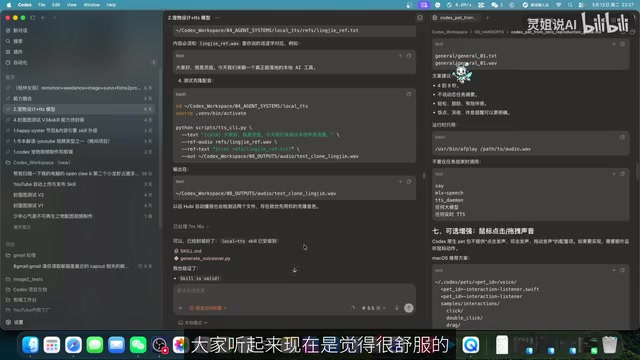
Task: Open the side panel icon in the chat header
Action: (420, 18)
